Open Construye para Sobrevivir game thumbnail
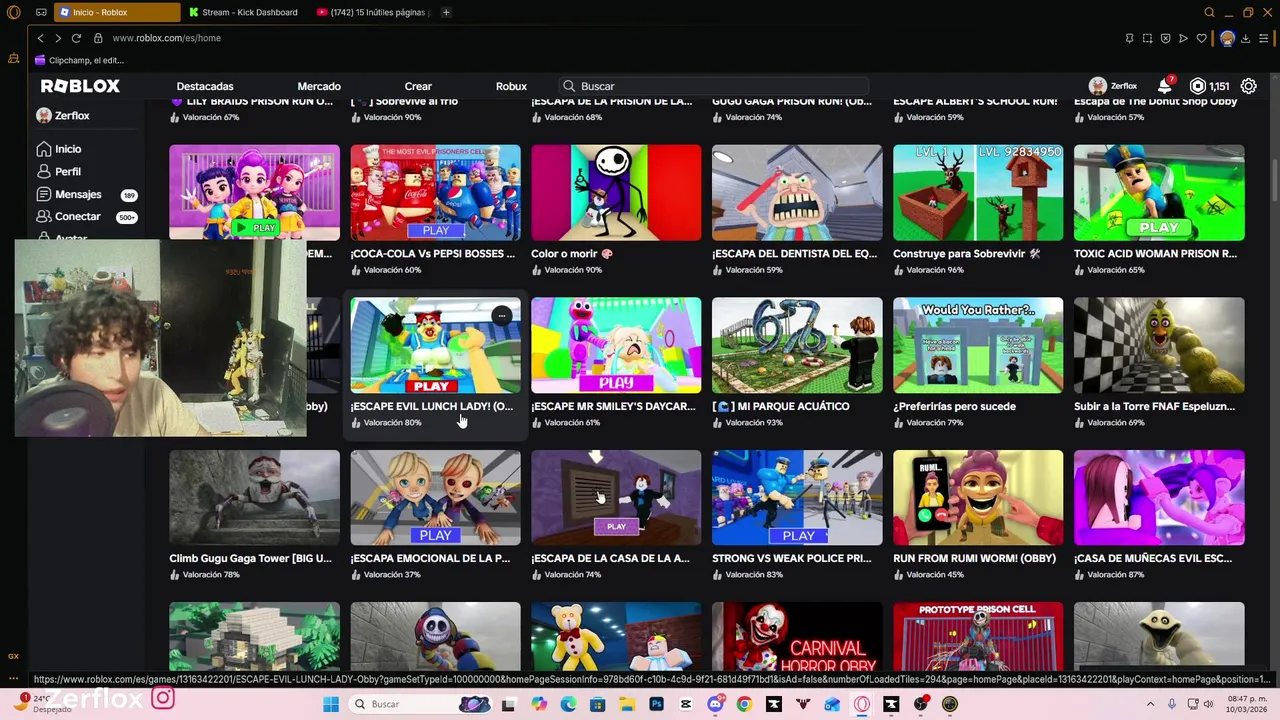 pos(978,192)
